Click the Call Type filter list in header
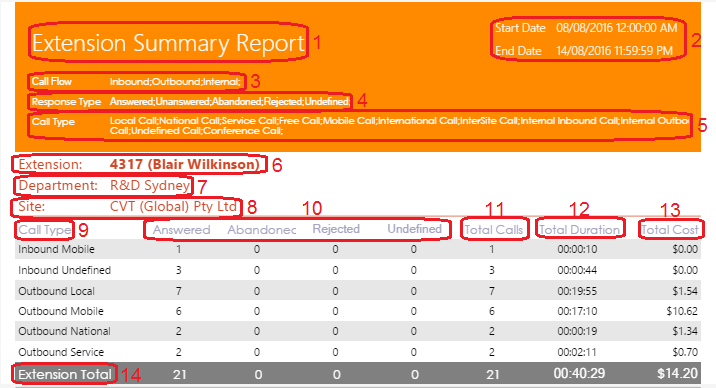Viewport: 716px width, 388px height. tap(399, 126)
